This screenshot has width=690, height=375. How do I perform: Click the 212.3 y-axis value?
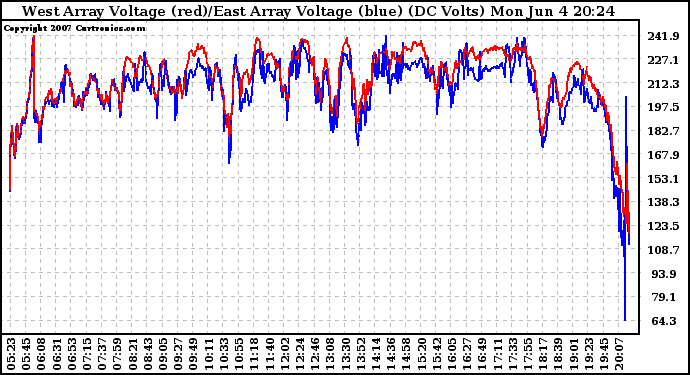coord(663,84)
